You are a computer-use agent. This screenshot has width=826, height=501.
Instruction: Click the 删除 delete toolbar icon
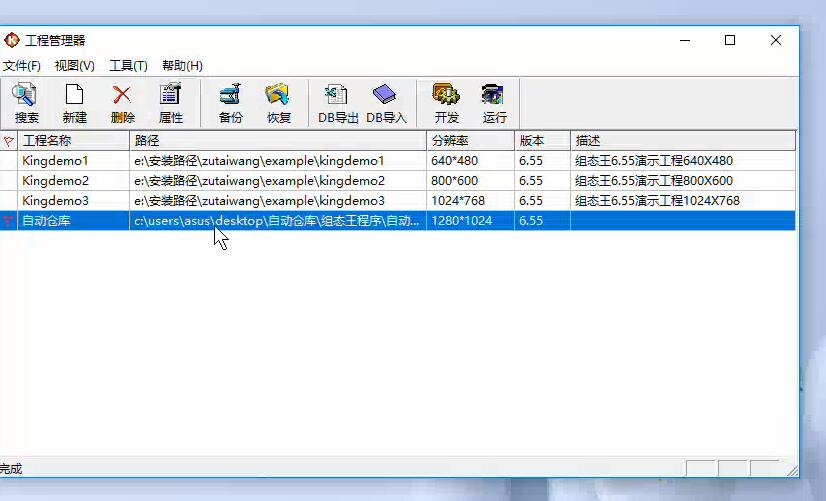[122, 103]
